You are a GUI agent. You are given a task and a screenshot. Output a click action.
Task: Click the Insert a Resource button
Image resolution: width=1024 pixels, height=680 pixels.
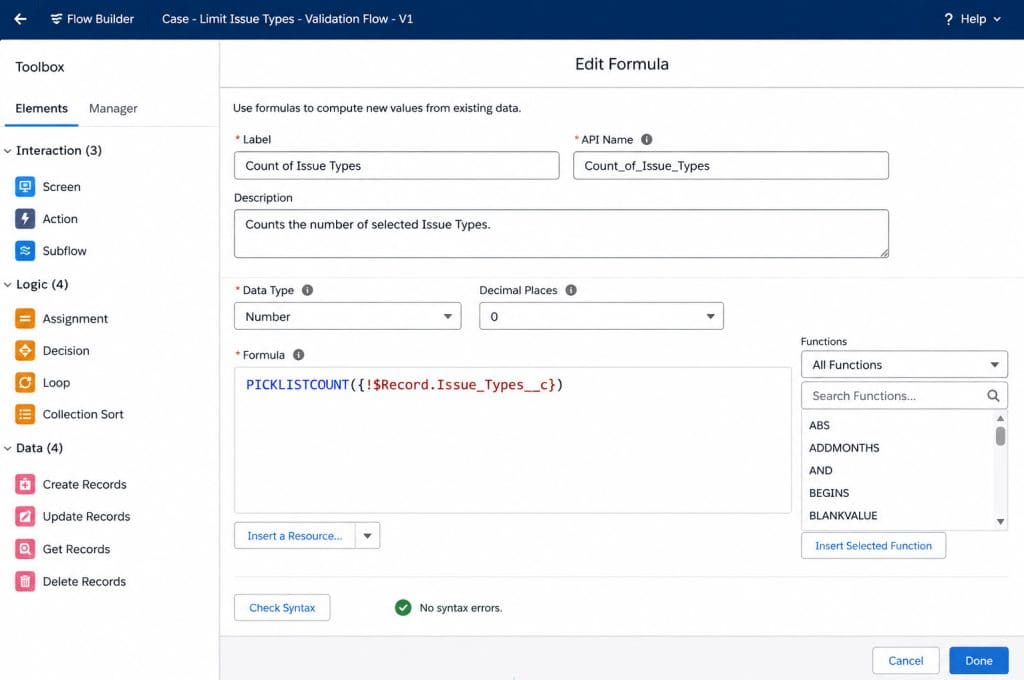[295, 536]
